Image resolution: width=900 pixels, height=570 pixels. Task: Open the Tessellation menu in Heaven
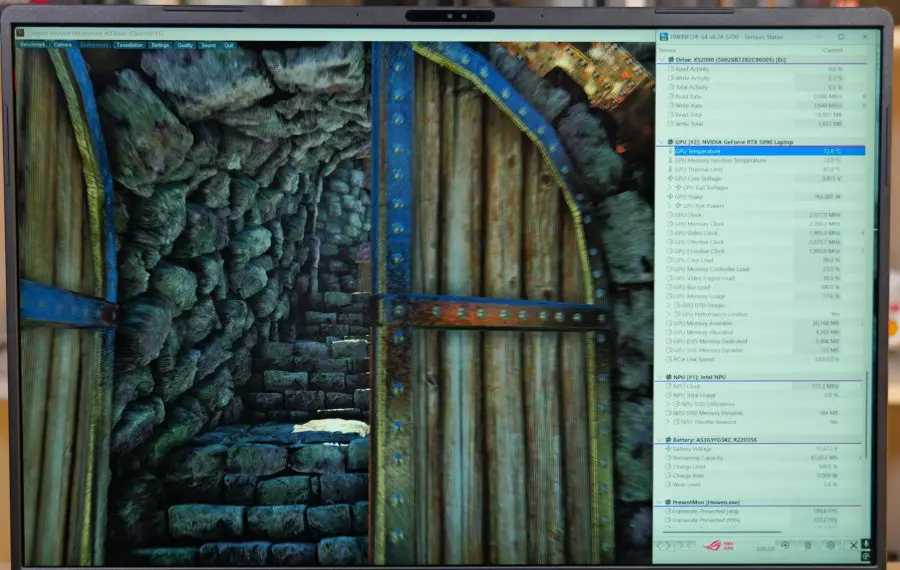point(129,45)
